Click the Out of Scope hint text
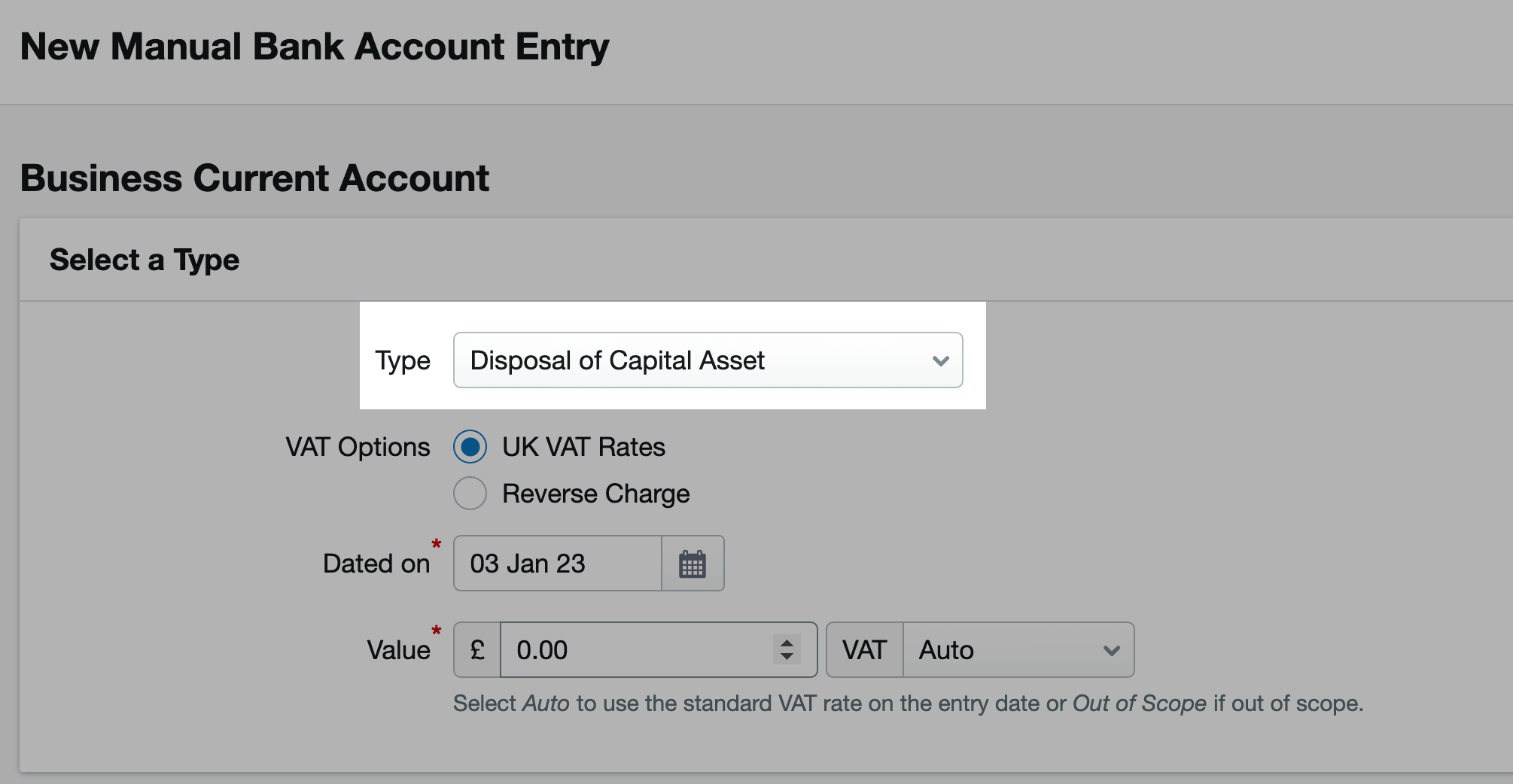 (1139, 703)
